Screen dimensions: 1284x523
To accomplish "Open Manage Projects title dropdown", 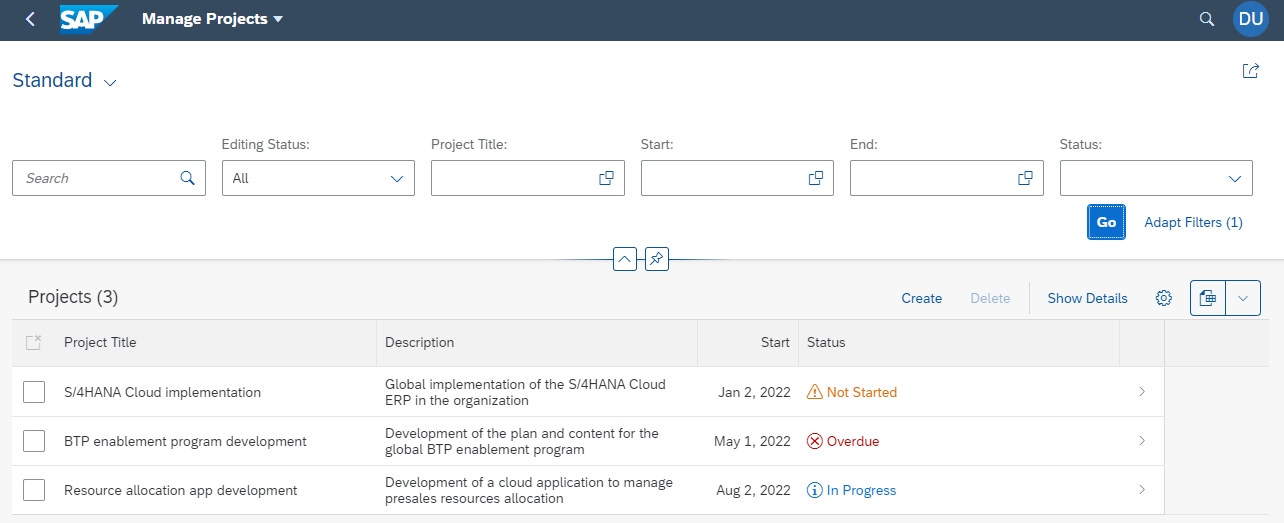I will click(213, 19).
